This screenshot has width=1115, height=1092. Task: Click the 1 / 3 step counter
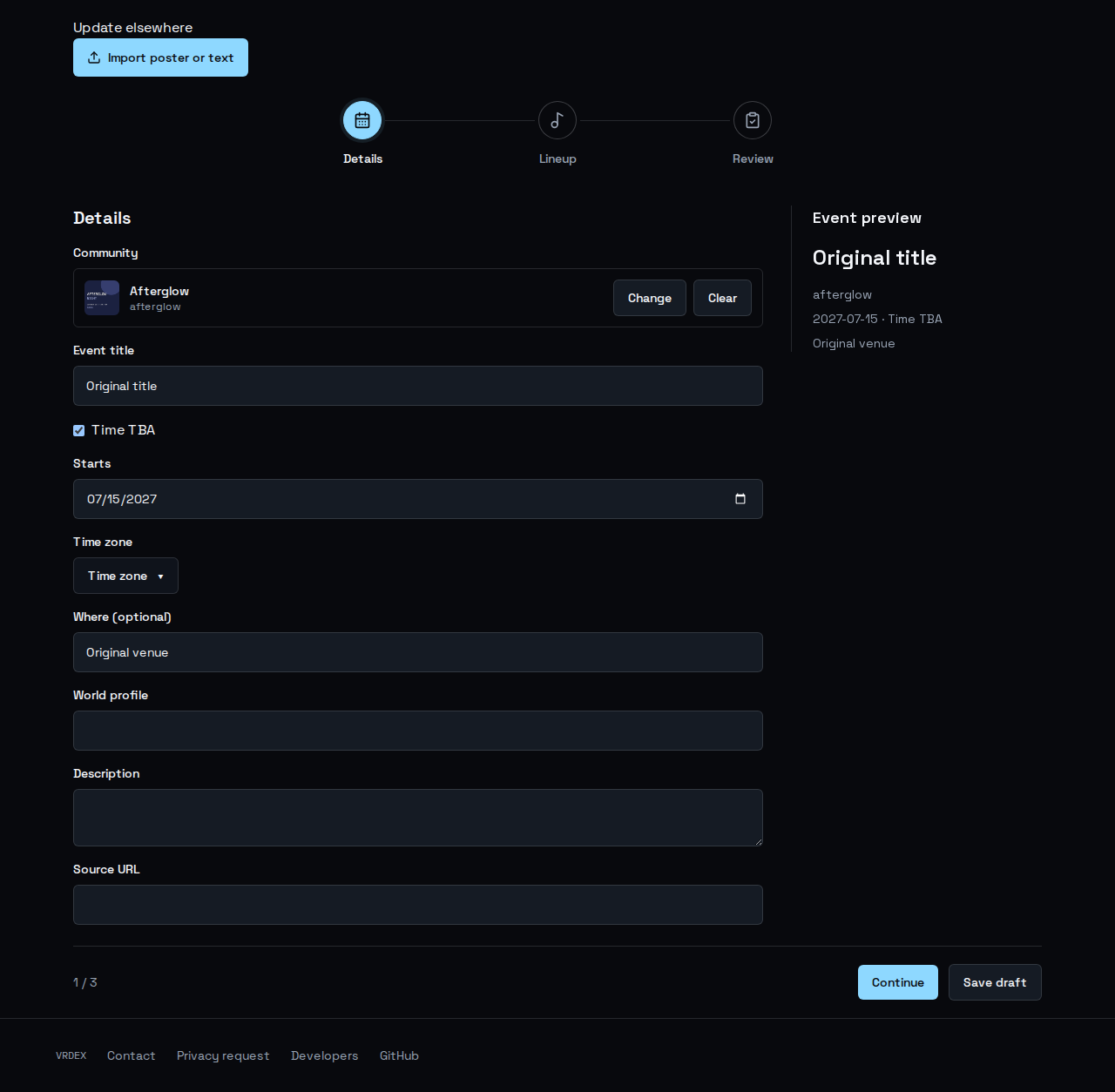click(x=85, y=982)
